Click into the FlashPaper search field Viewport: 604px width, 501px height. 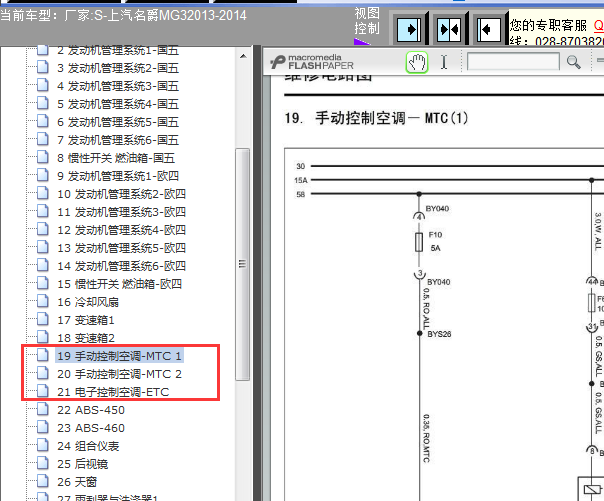(x=513, y=62)
